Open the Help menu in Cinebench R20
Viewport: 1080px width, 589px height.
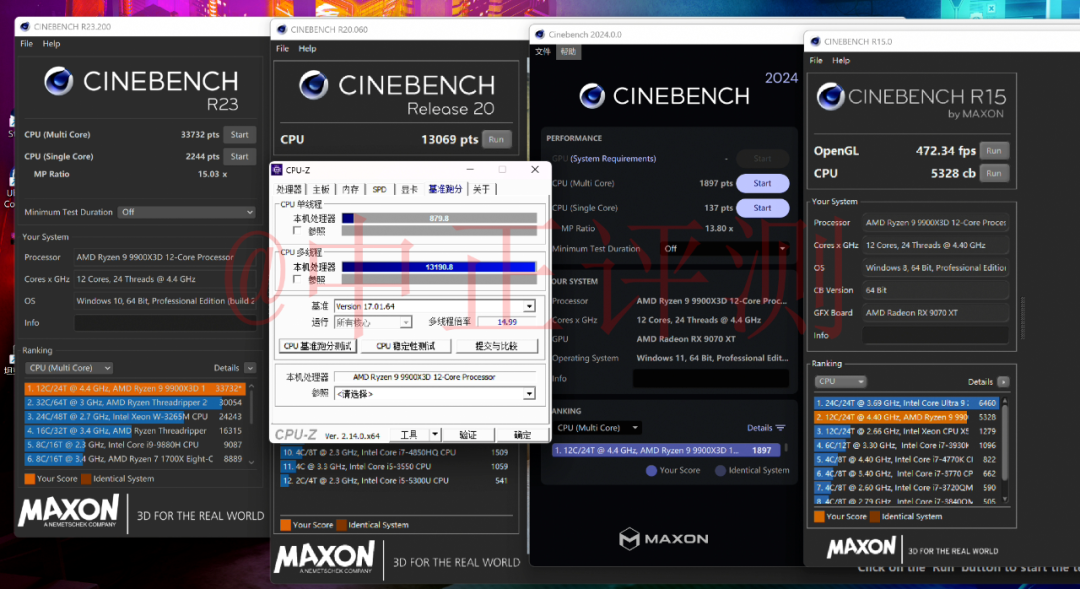(x=307, y=49)
